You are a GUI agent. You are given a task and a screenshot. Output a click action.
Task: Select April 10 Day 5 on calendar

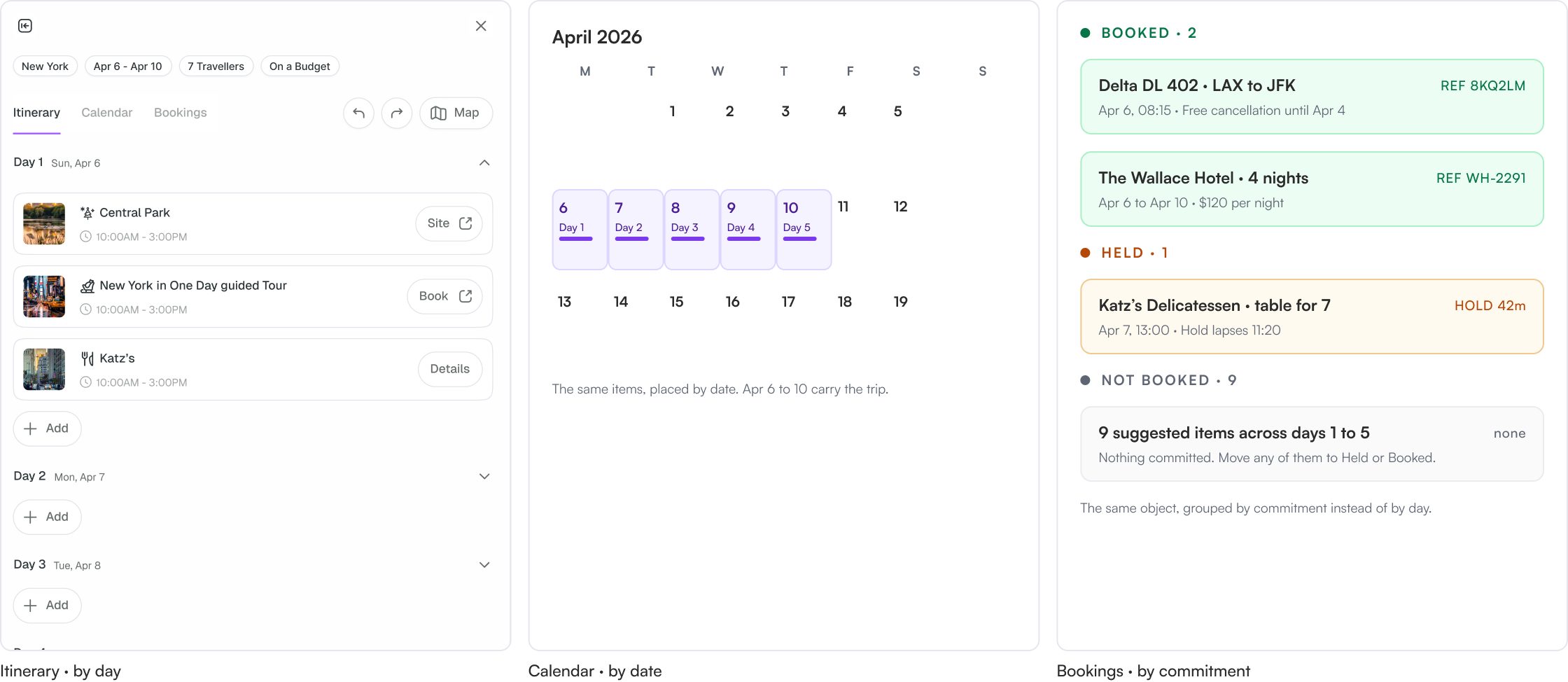point(804,230)
